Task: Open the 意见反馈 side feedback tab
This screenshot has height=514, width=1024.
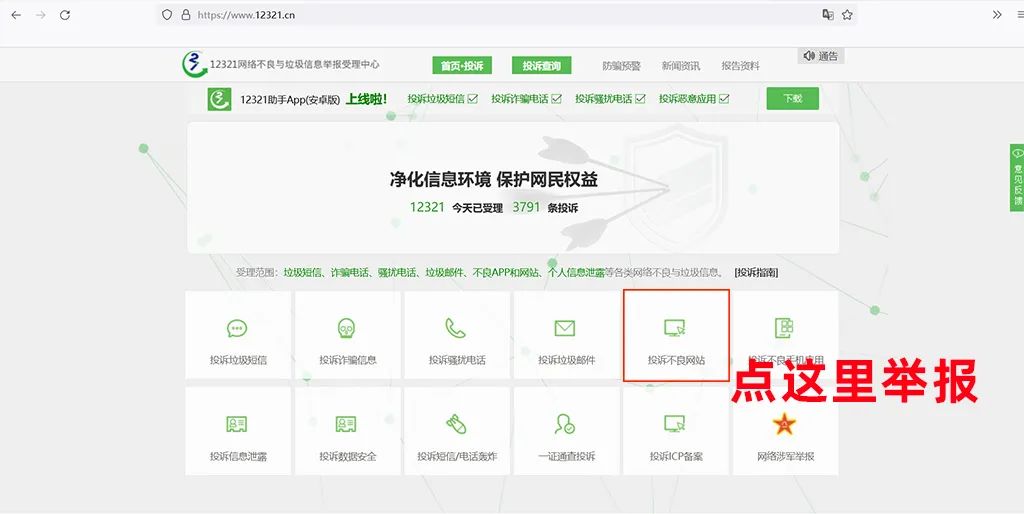Action: coord(1017,178)
